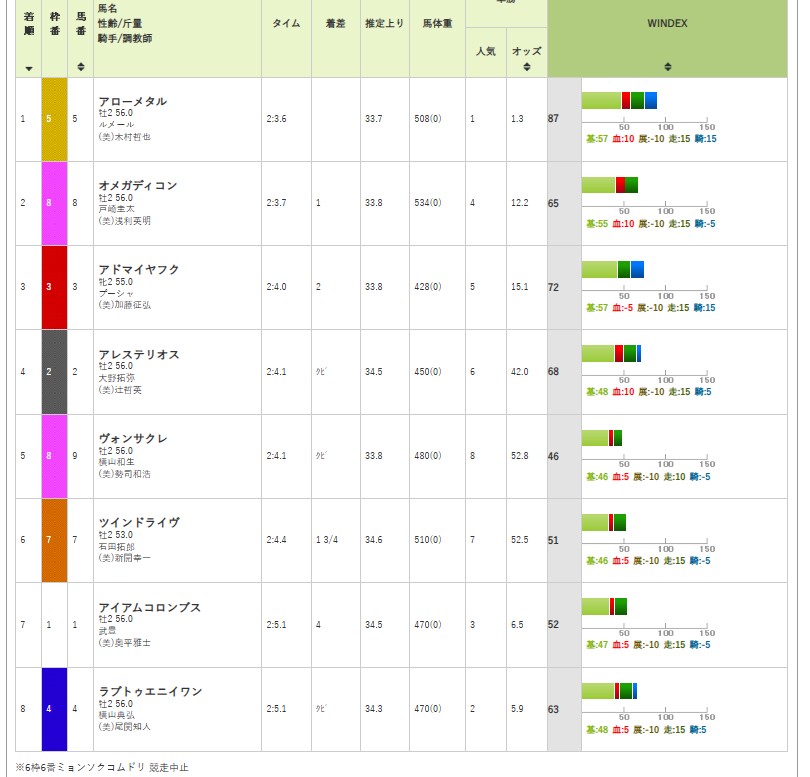
Task: Open horse オメガディコン page
Action: coord(138,186)
